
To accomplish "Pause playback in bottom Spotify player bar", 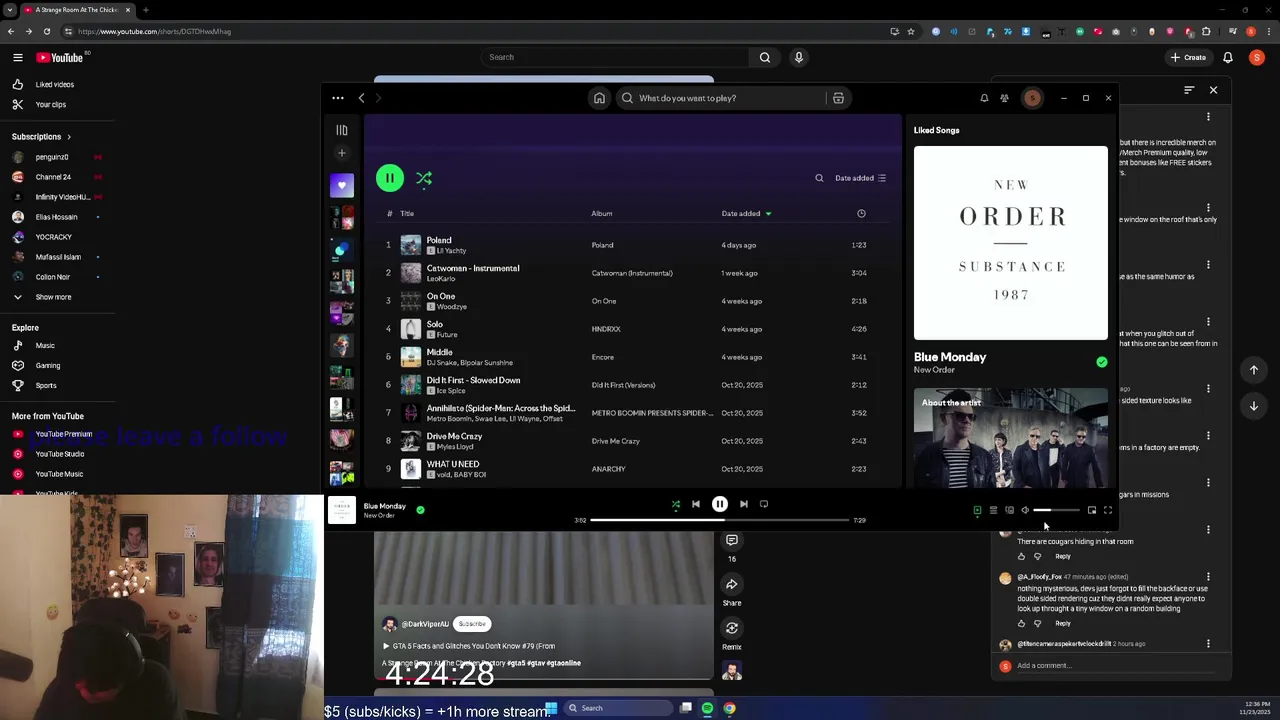I will [720, 504].
